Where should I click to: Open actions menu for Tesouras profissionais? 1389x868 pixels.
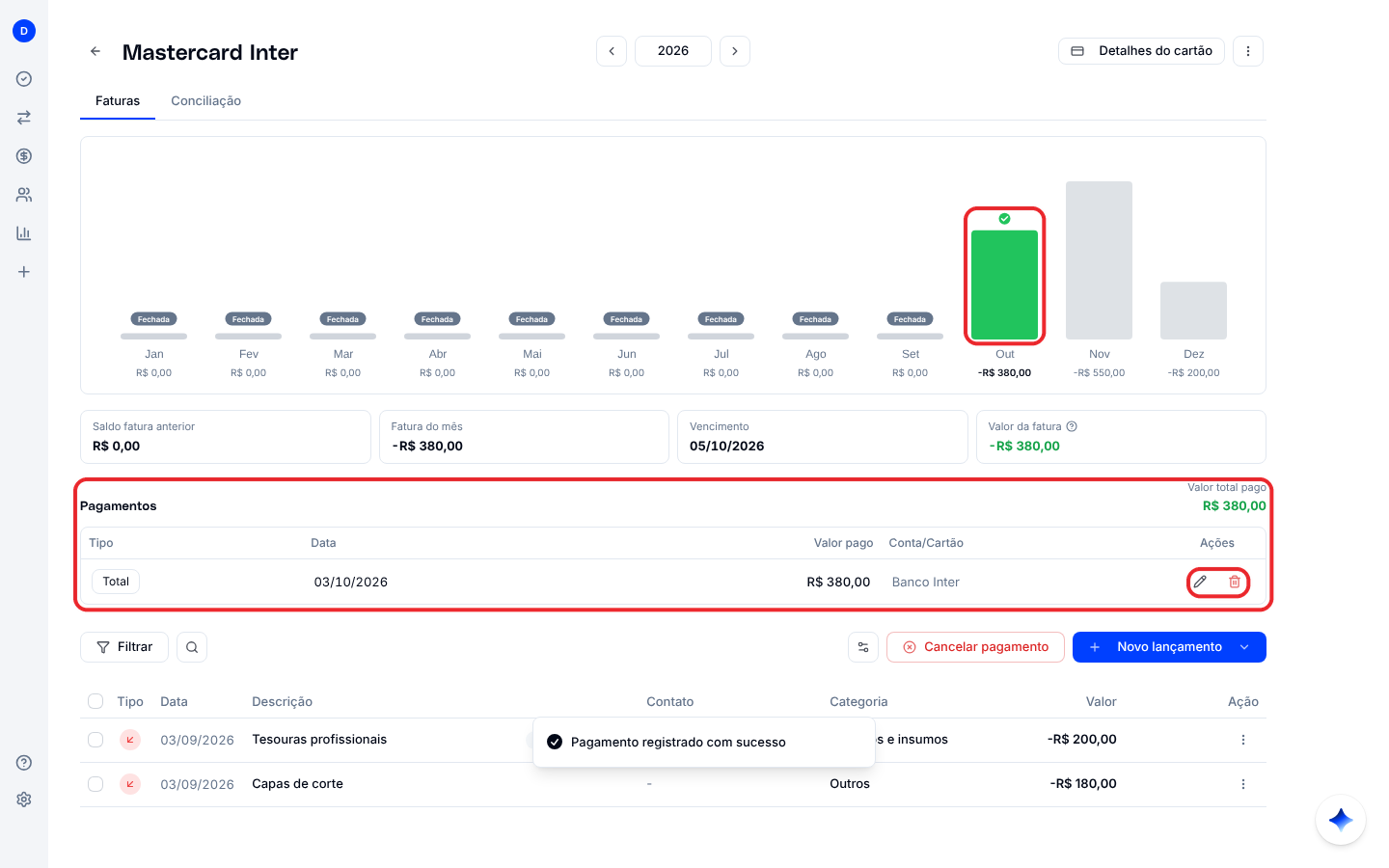(1243, 740)
